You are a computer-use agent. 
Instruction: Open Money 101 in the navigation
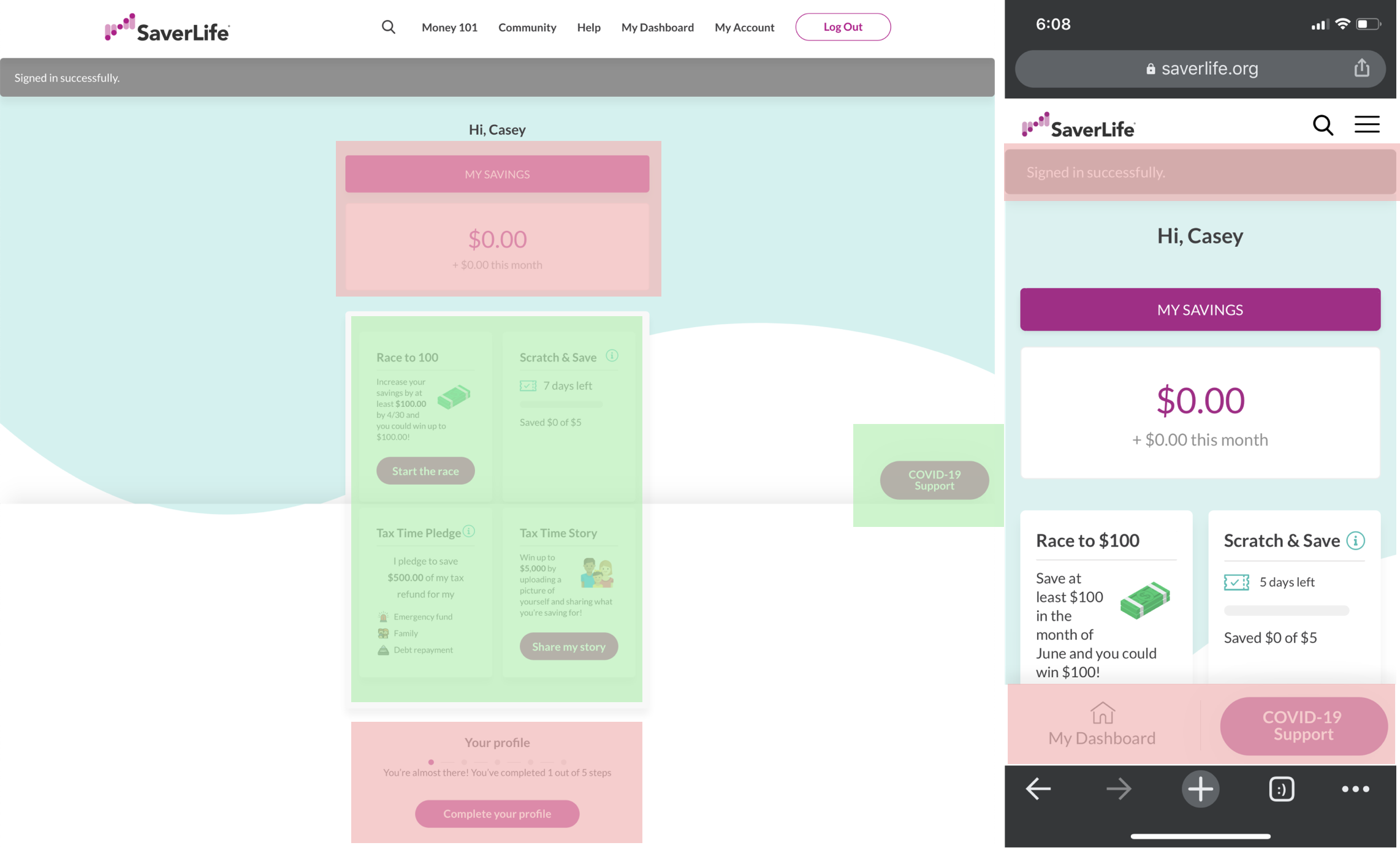pos(449,27)
